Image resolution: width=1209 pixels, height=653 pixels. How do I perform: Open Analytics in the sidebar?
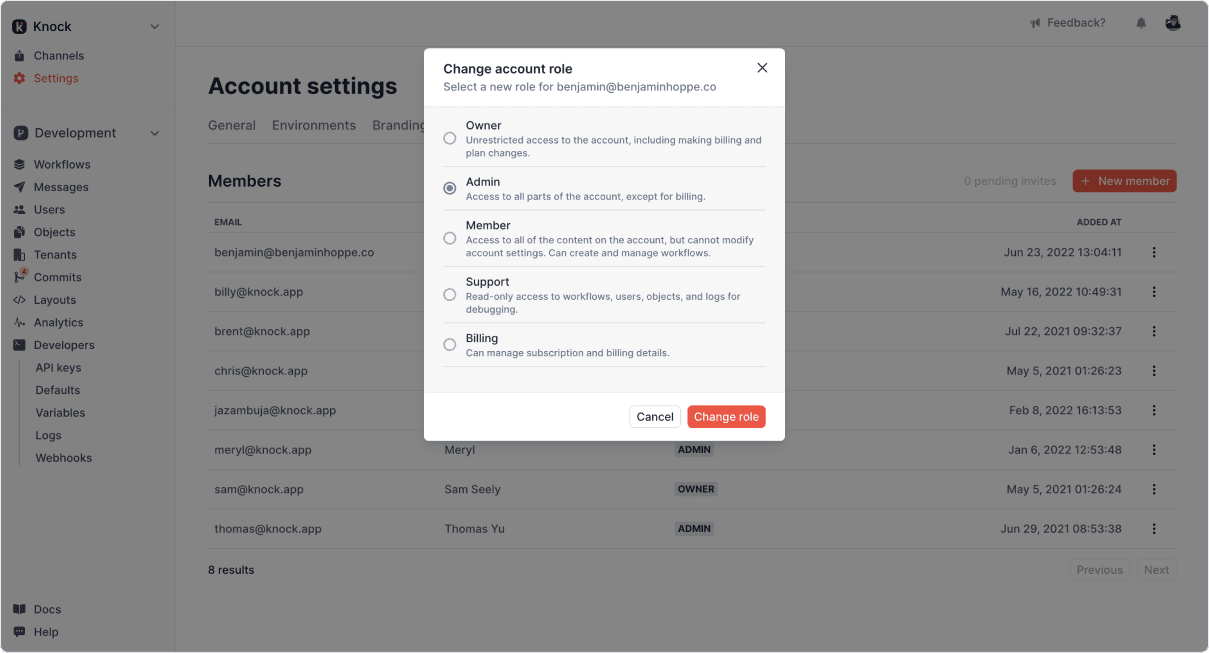tap(58, 322)
